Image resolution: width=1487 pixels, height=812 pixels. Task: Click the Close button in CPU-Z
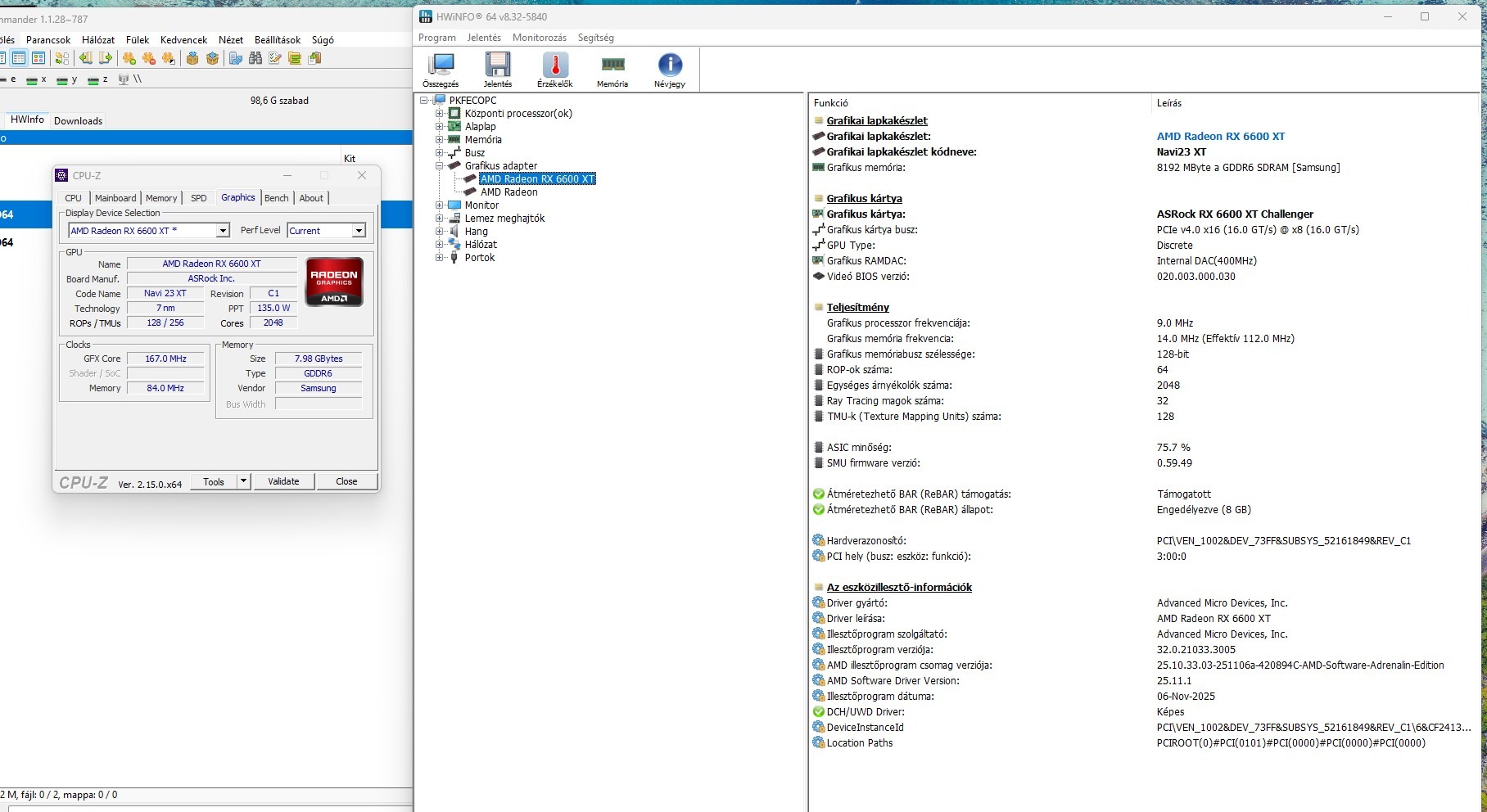[346, 481]
